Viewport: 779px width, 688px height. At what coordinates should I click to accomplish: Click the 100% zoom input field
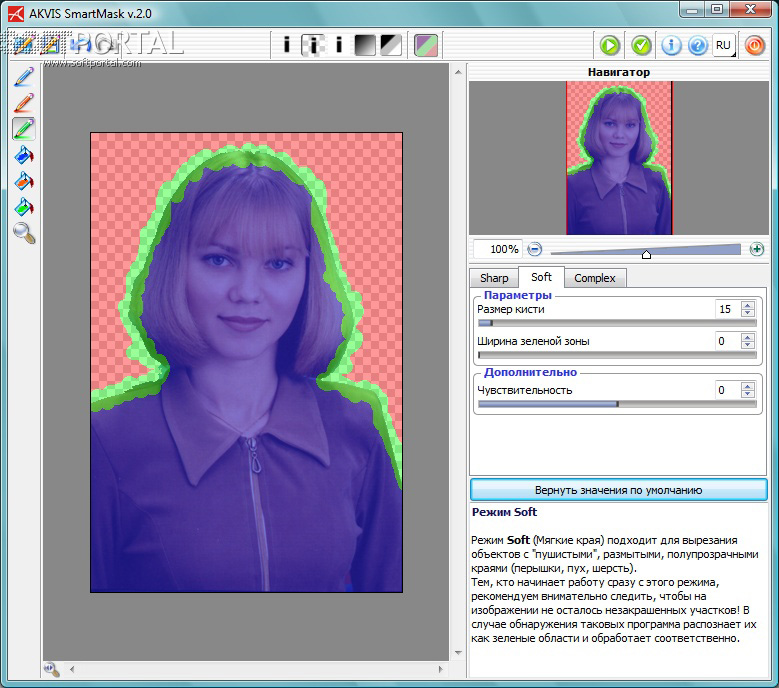[x=497, y=249]
